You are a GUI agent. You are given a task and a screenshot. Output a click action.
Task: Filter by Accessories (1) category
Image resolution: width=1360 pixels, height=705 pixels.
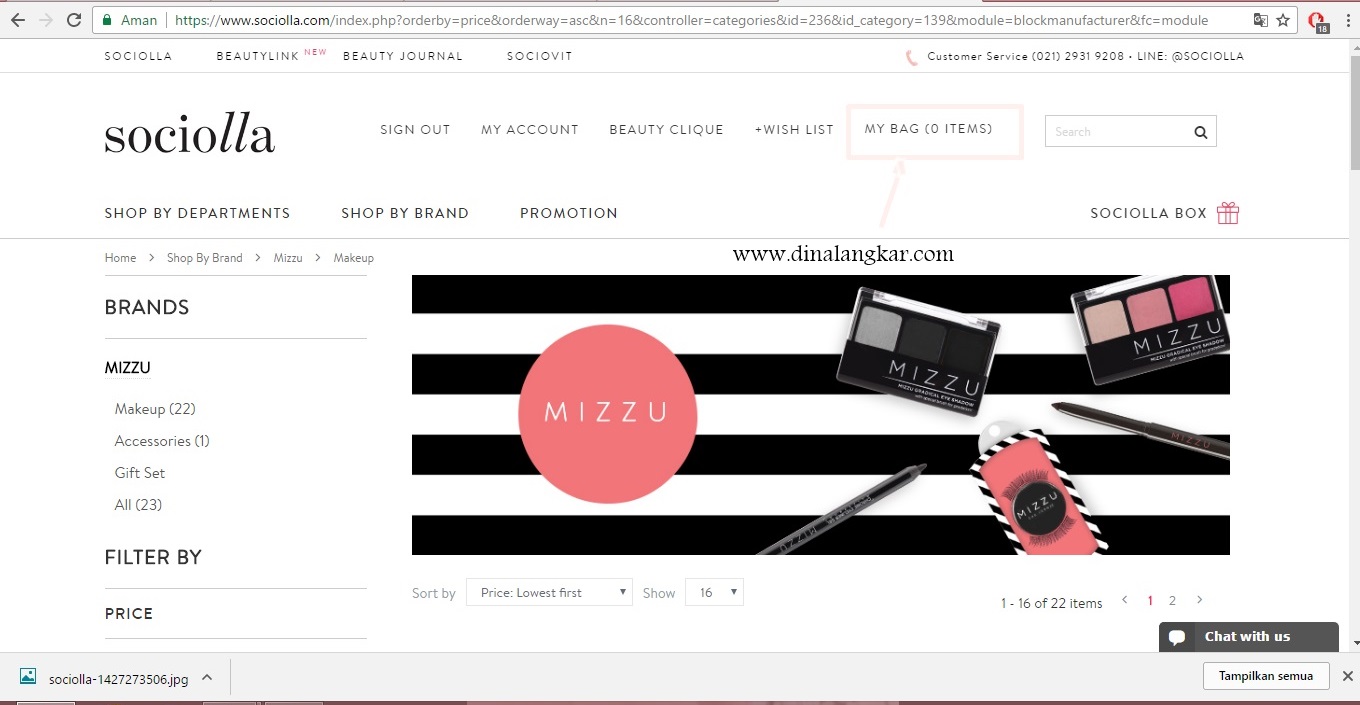click(162, 441)
